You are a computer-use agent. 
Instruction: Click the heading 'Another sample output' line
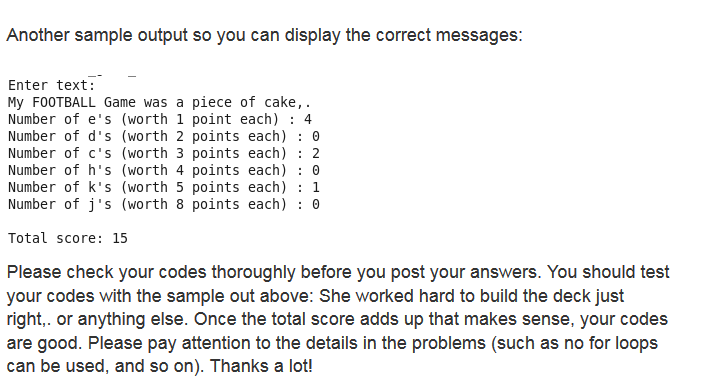264,35
